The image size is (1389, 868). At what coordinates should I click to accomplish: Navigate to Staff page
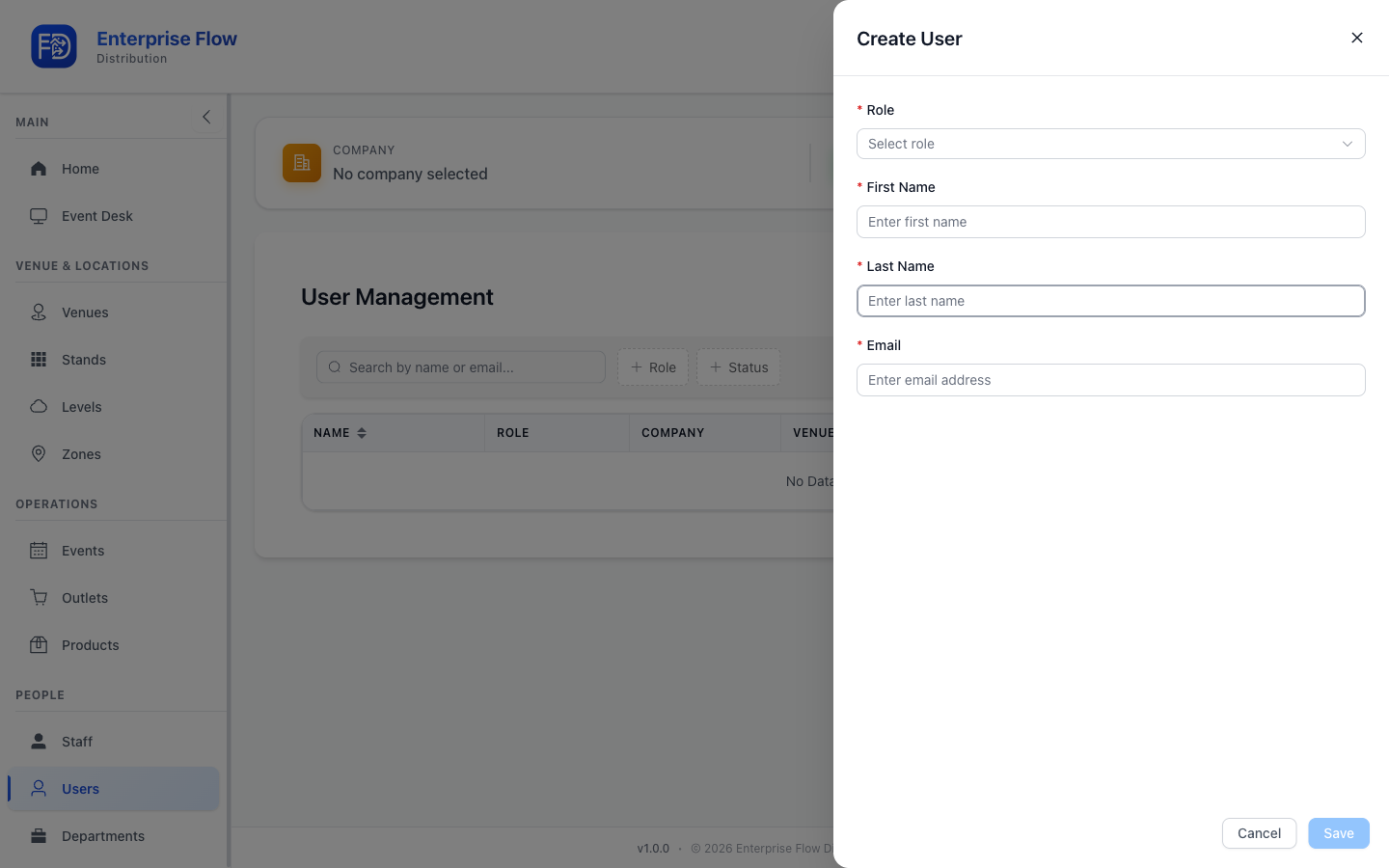(x=114, y=742)
